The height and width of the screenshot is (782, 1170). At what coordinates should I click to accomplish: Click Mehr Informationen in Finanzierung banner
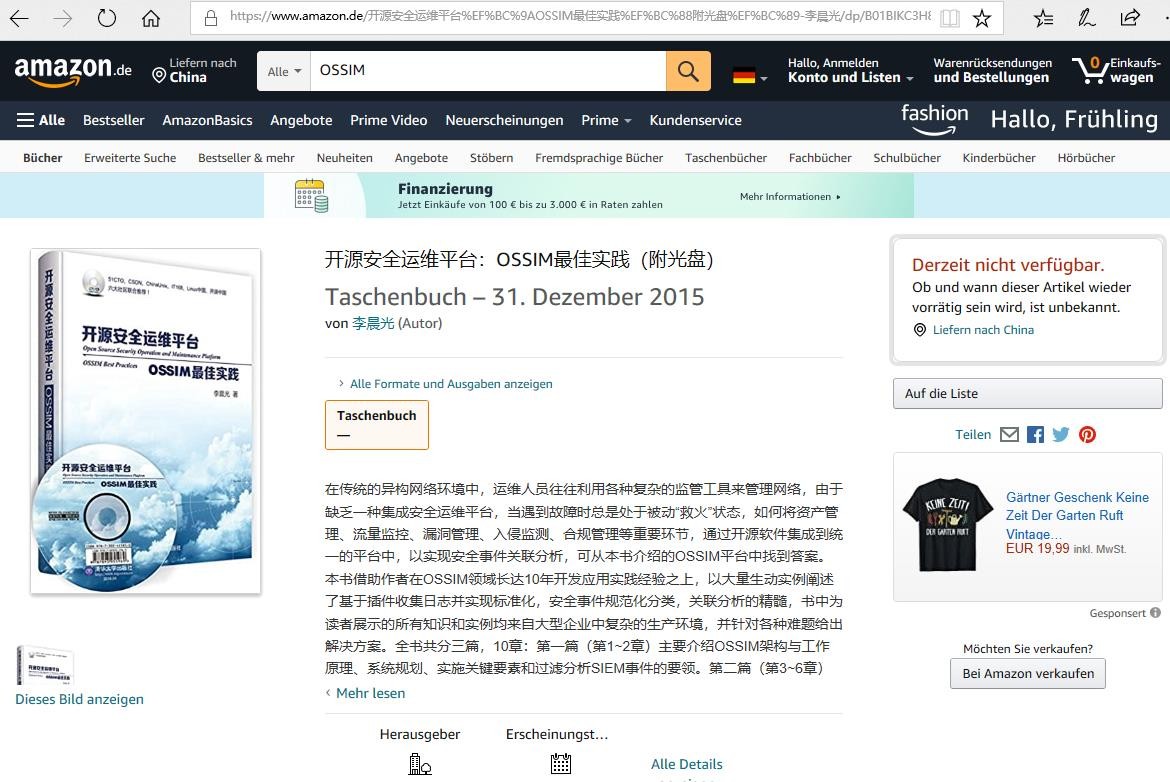pos(789,196)
